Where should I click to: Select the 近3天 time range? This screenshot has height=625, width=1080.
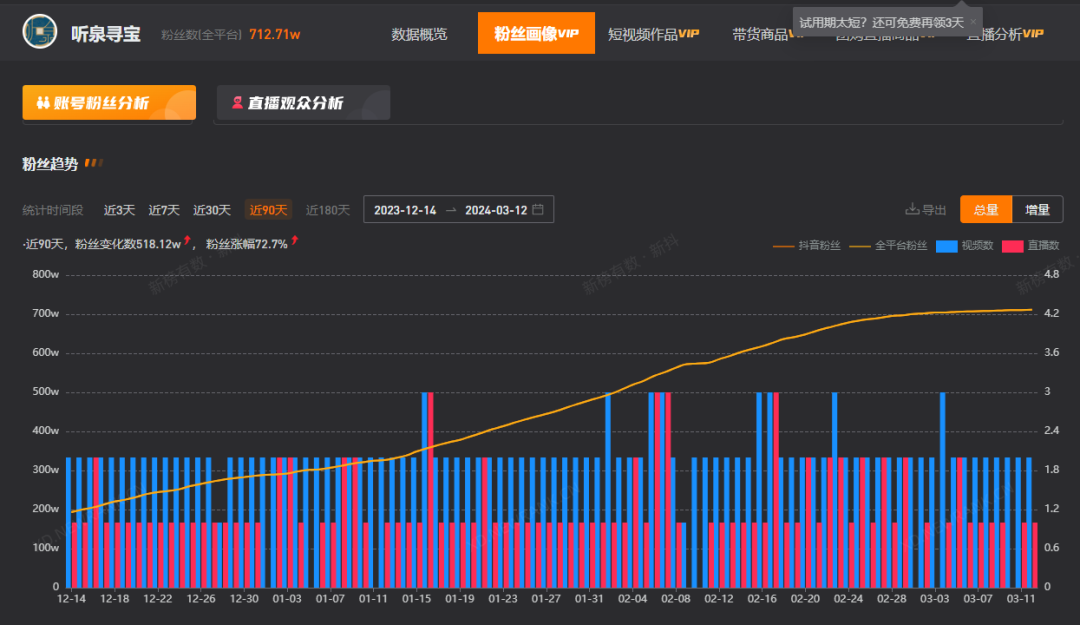click(119, 210)
